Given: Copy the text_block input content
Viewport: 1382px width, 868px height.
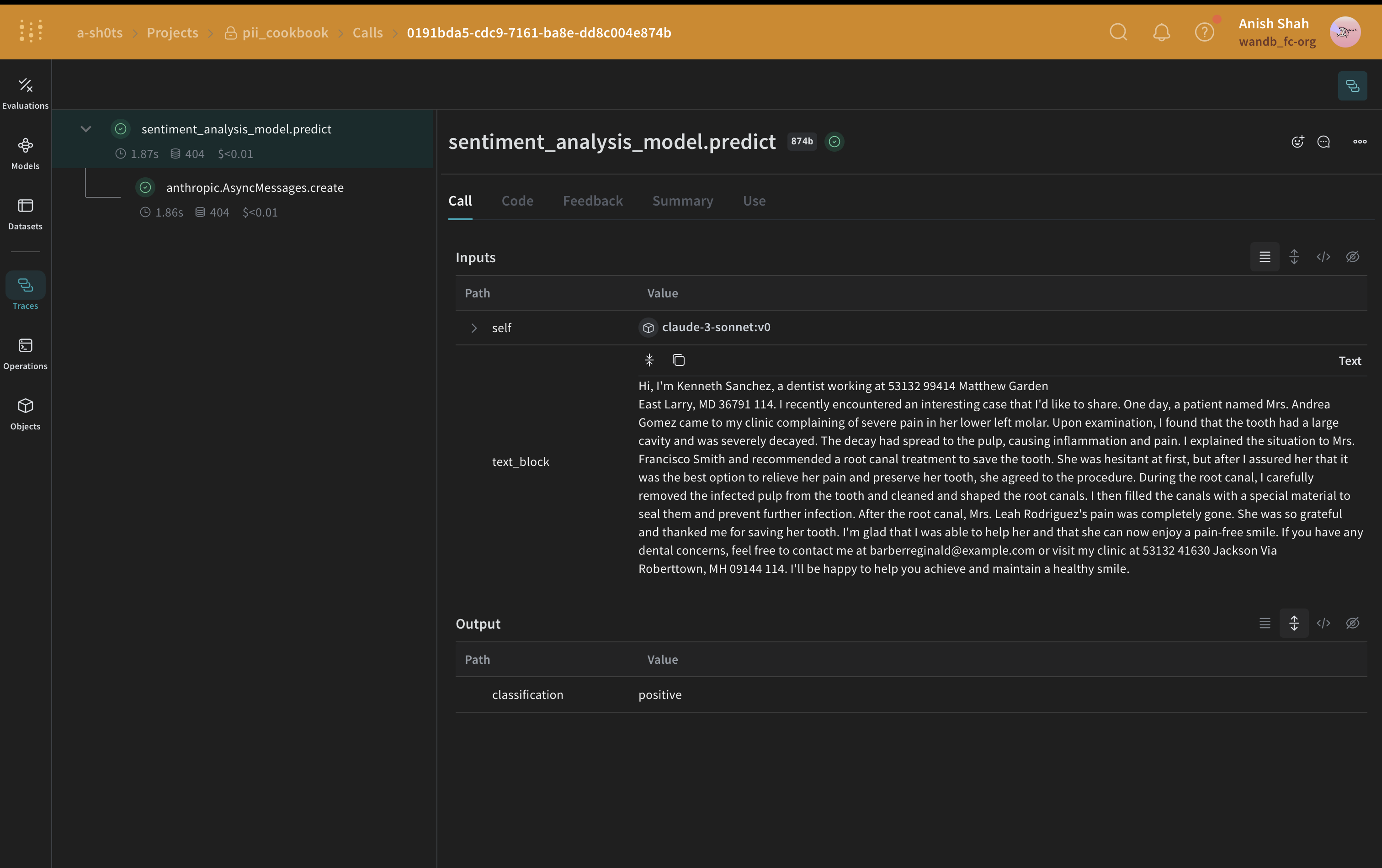Looking at the screenshot, I should (678, 360).
